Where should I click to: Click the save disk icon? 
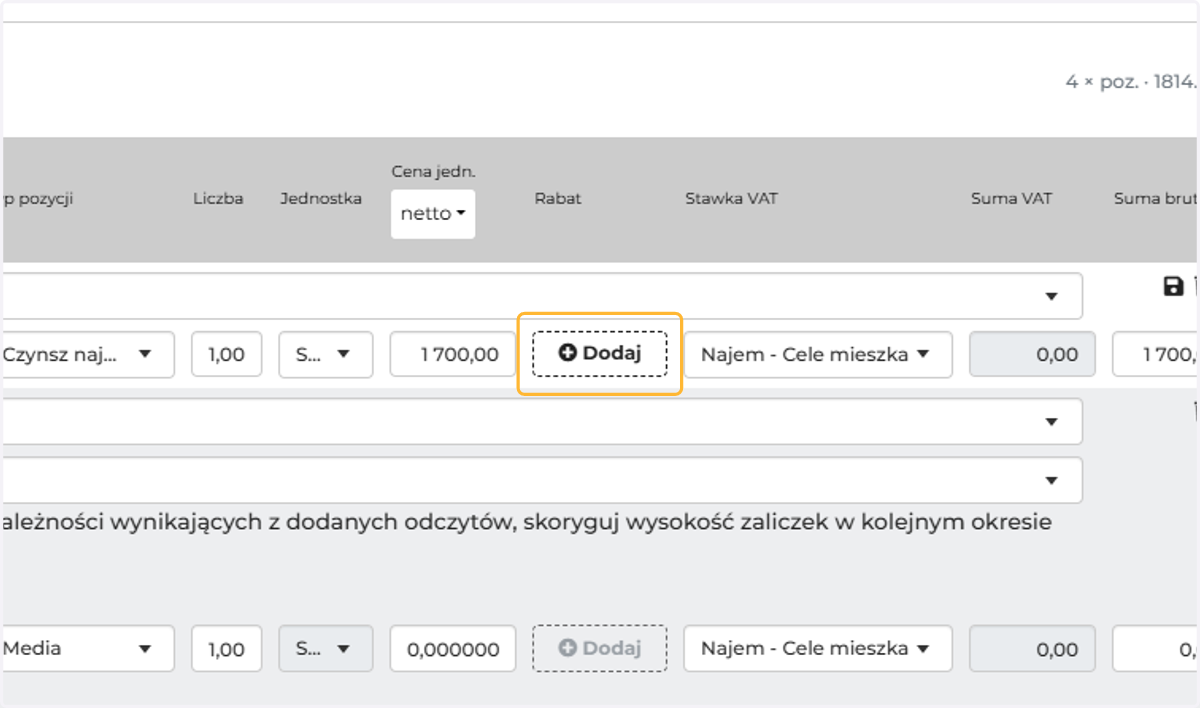tap(1174, 287)
